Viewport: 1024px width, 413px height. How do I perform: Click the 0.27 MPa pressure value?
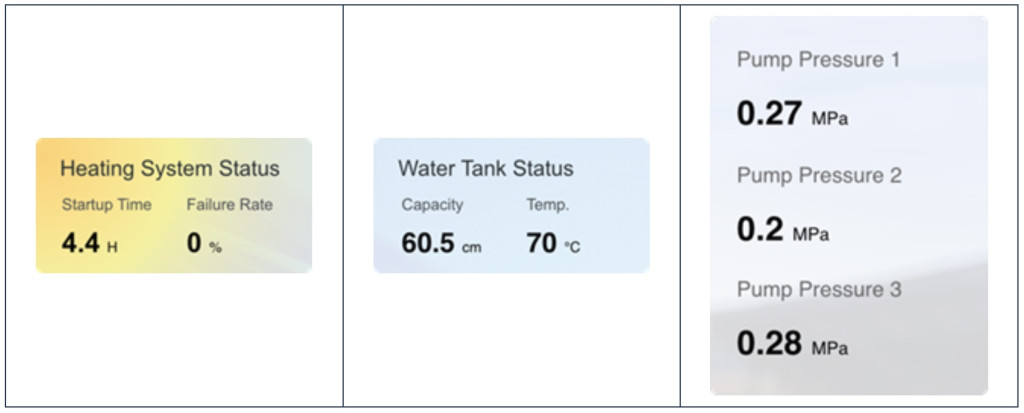(x=793, y=114)
